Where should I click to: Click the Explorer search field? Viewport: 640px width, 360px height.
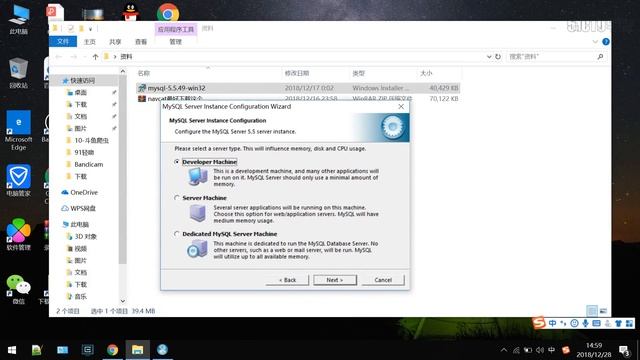point(555,57)
